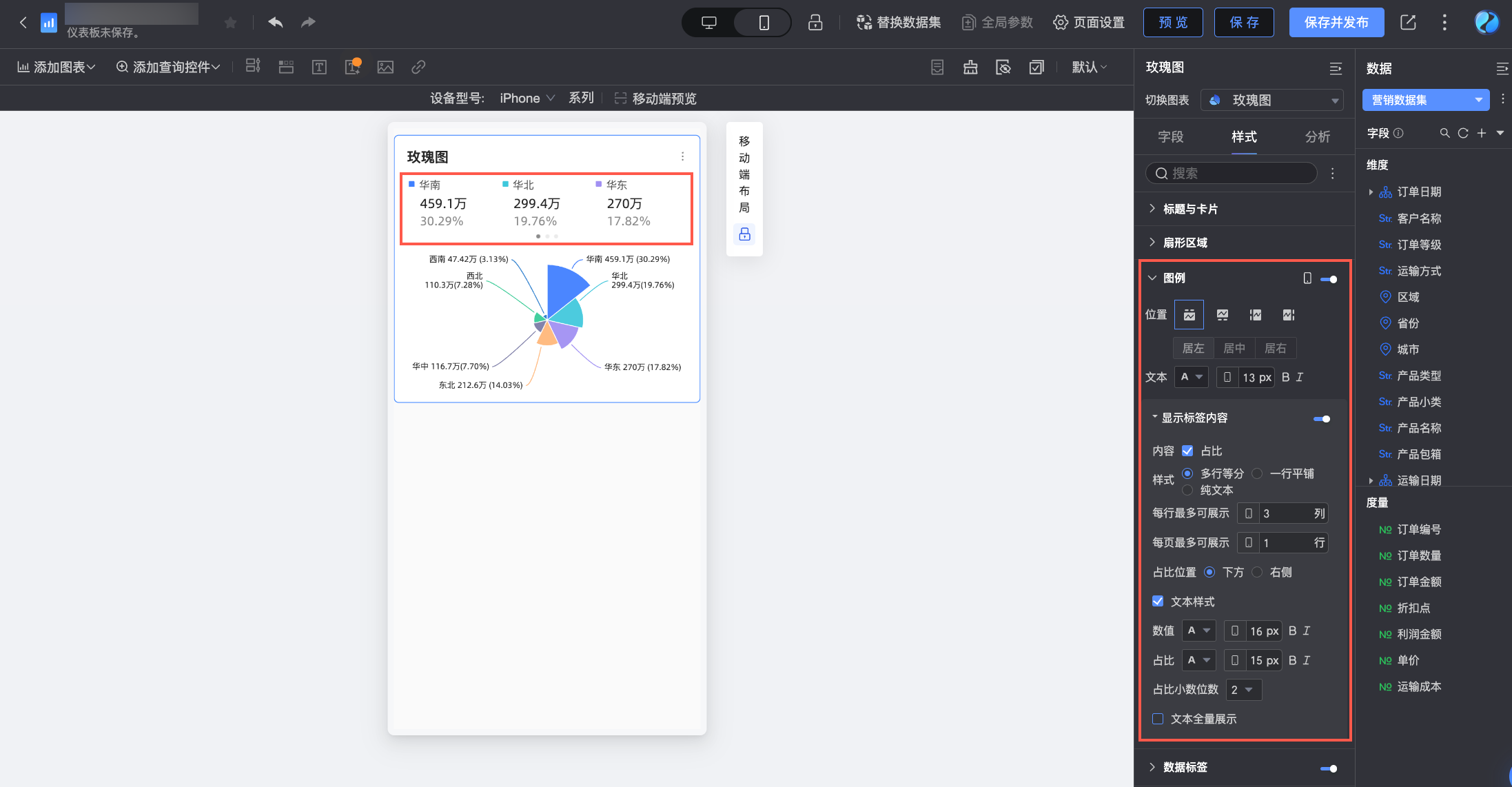Click the 预览 preview button
This screenshot has width=1512, height=787.
tap(1173, 23)
